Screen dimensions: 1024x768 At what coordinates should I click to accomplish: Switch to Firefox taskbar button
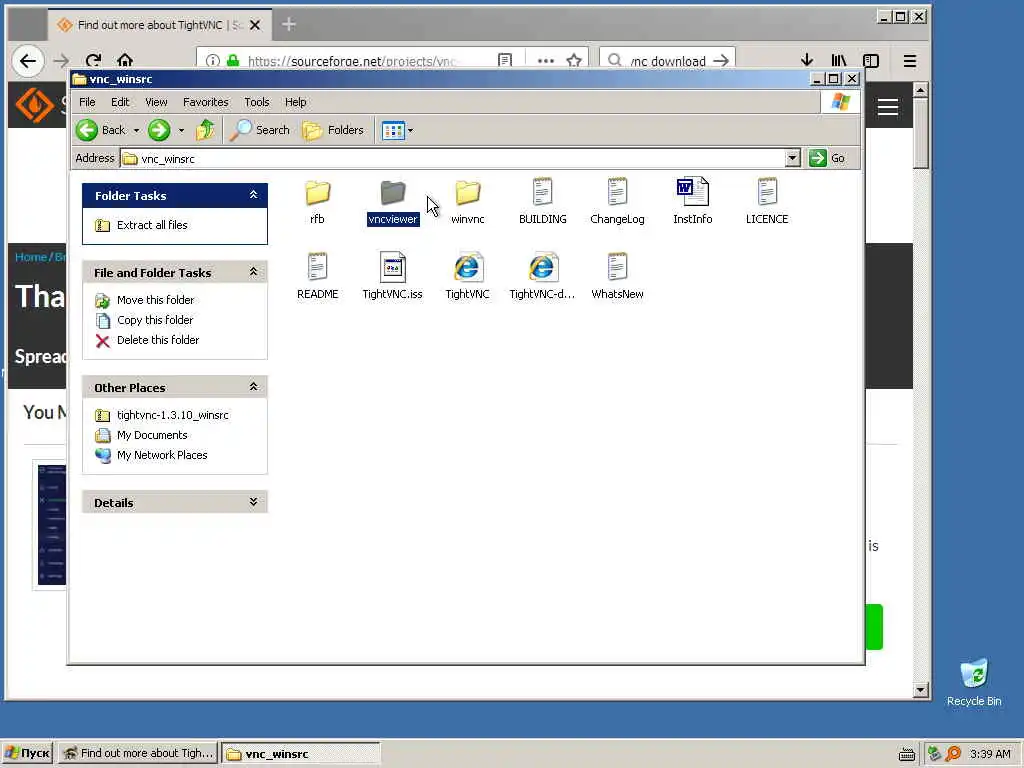coord(138,753)
